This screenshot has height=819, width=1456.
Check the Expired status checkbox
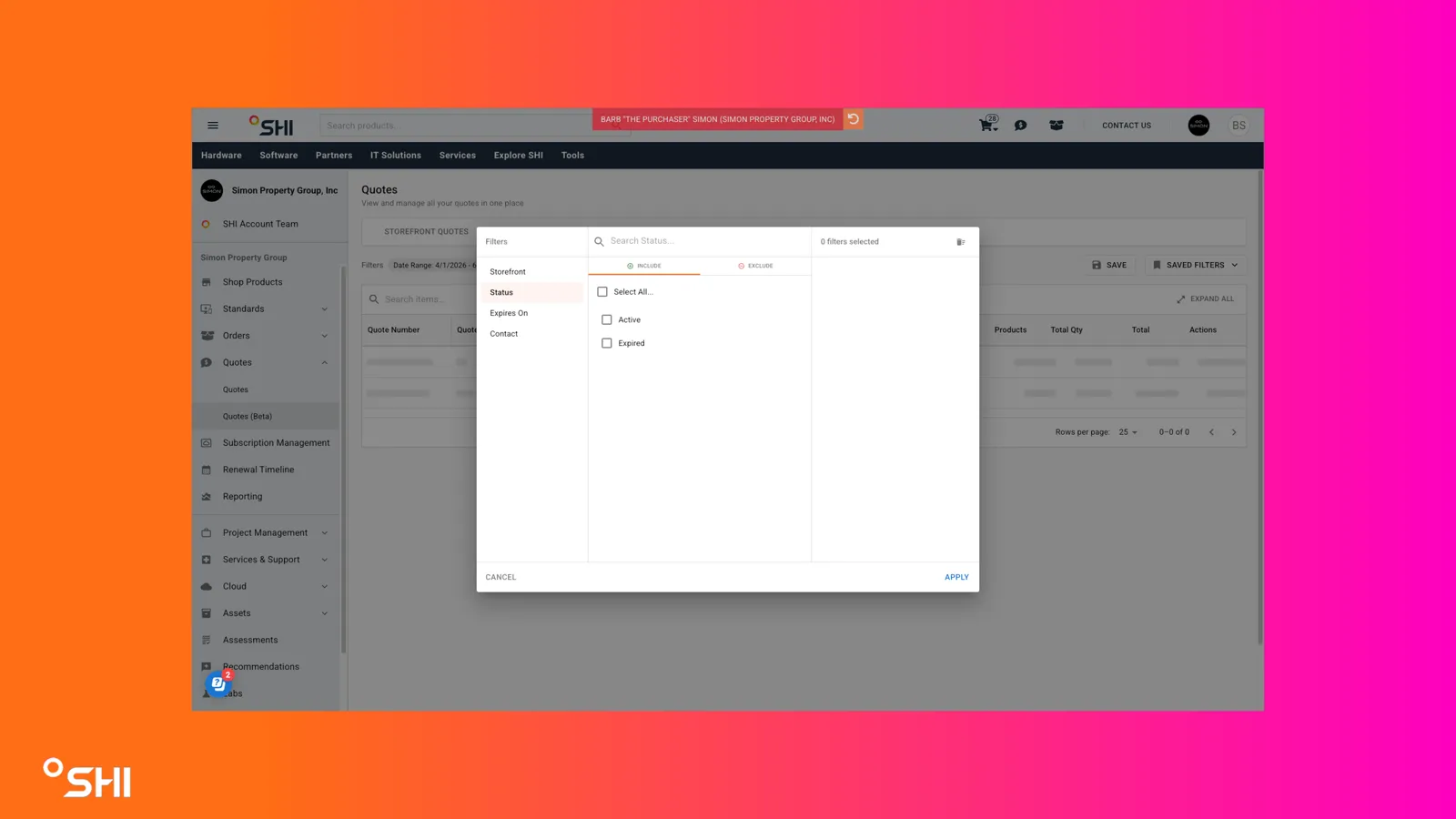607,343
